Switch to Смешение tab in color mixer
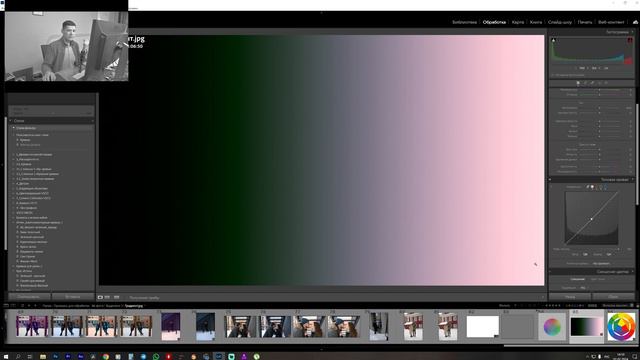640x360 pixels. [578, 280]
